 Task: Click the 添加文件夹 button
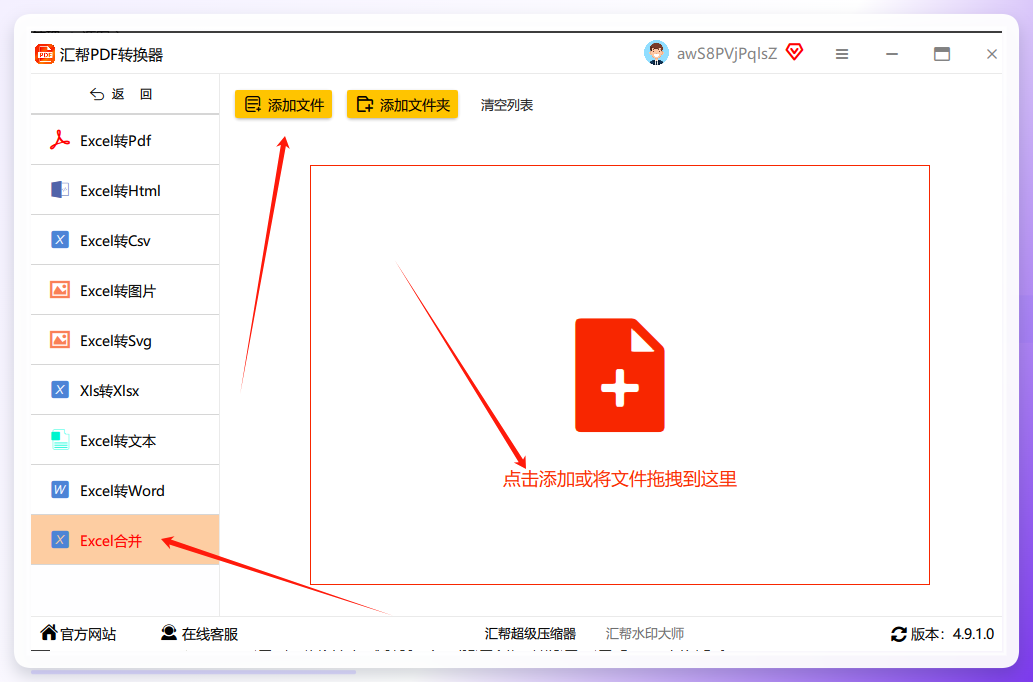pyautogui.click(x=403, y=105)
